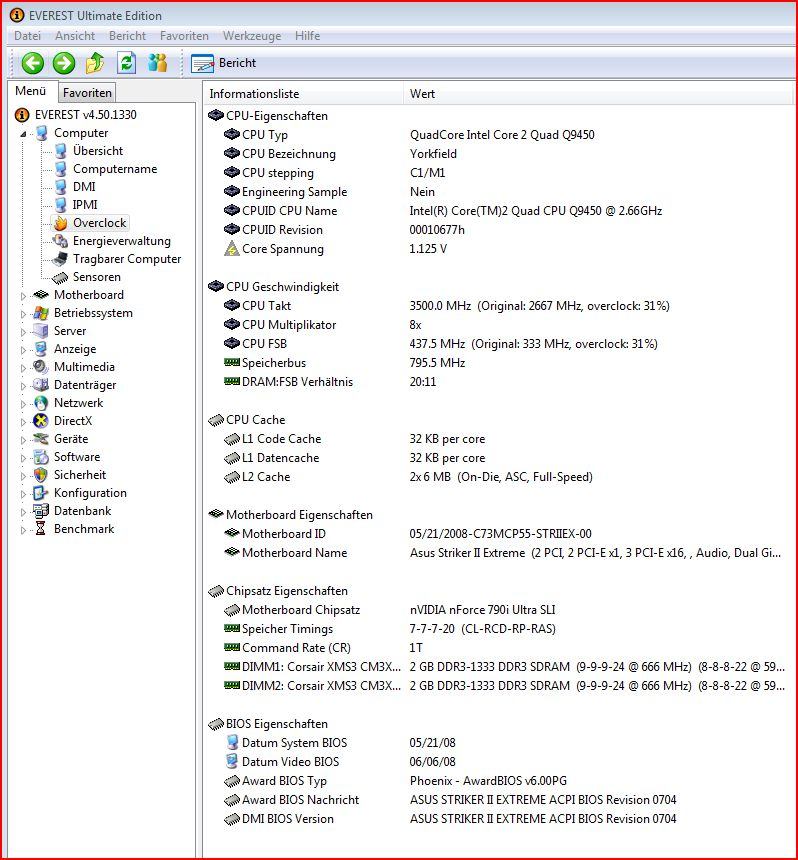Image resolution: width=798 pixels, height=860 pixels.
Task: Select the IPMI tree item
Action: point(85,205)
